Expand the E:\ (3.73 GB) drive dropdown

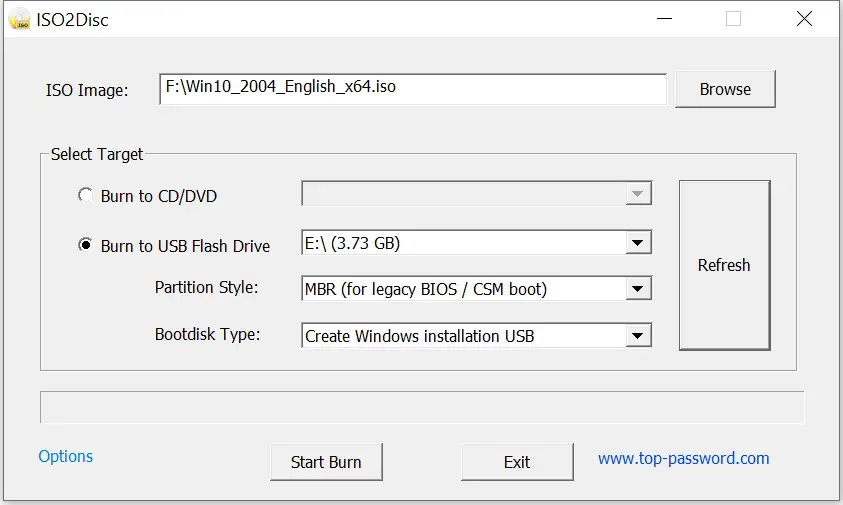click(x=638, y=243)
